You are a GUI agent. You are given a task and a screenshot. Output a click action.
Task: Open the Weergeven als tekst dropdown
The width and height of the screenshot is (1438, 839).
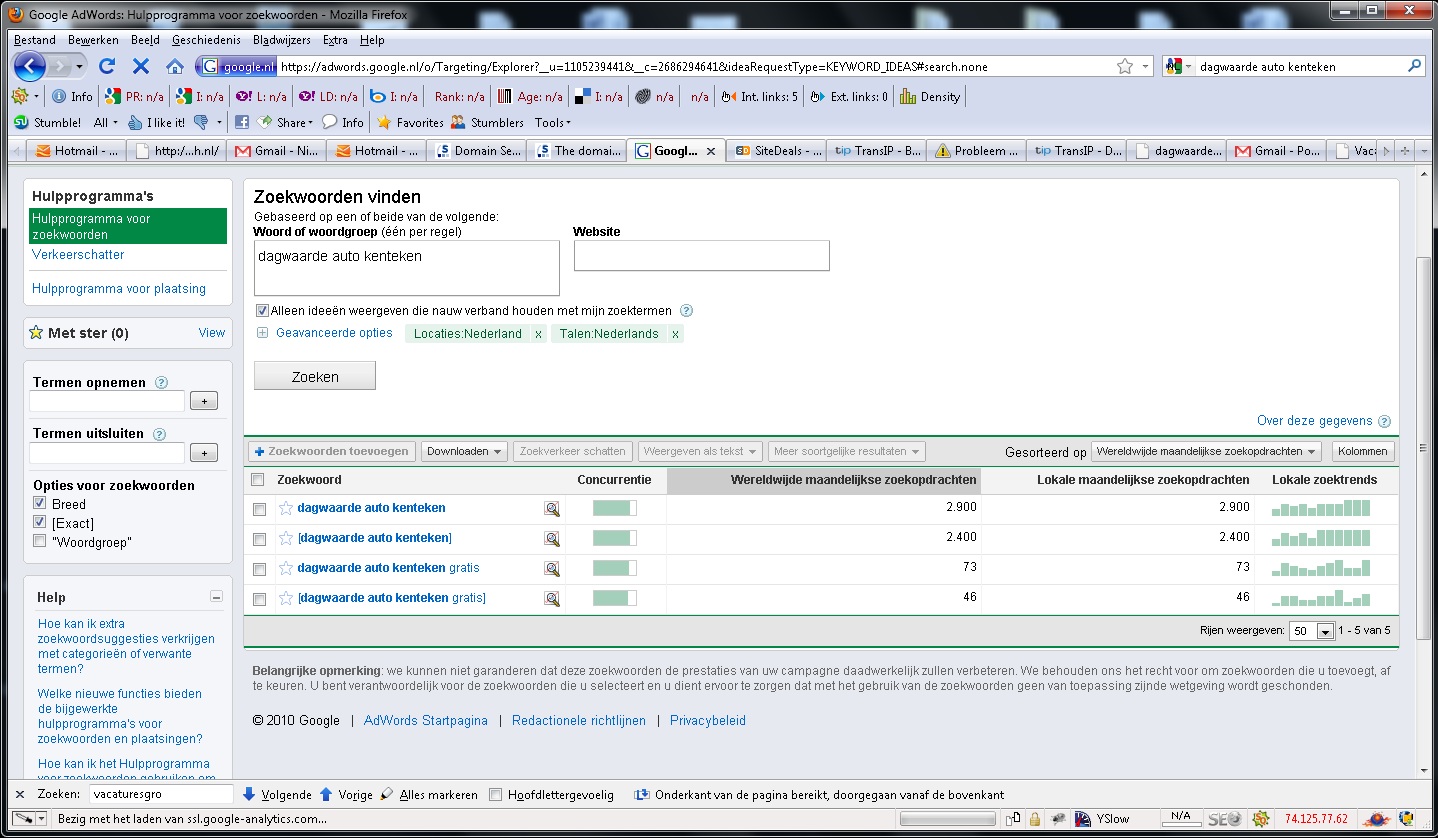click(700, 452)
